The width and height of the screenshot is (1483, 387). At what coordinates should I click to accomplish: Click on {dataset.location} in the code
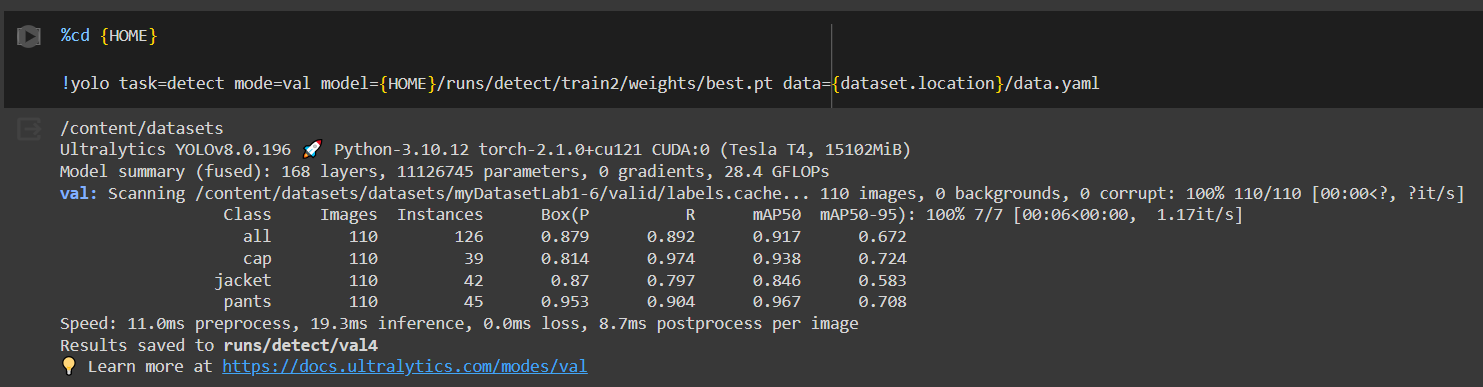click(917, 84)
